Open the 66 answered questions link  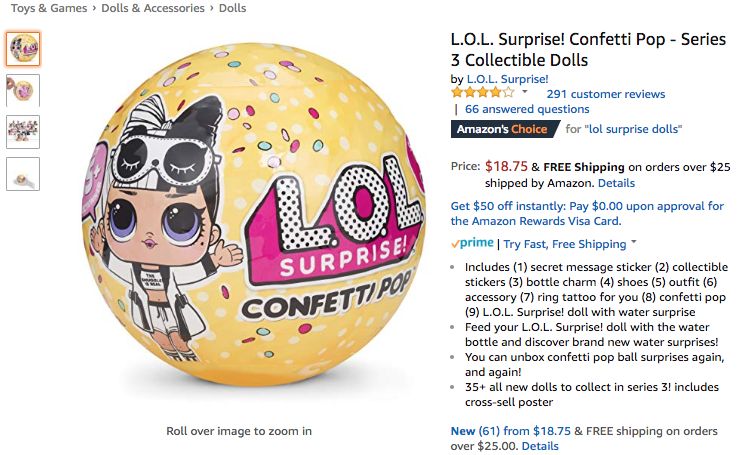click(527, 109)
